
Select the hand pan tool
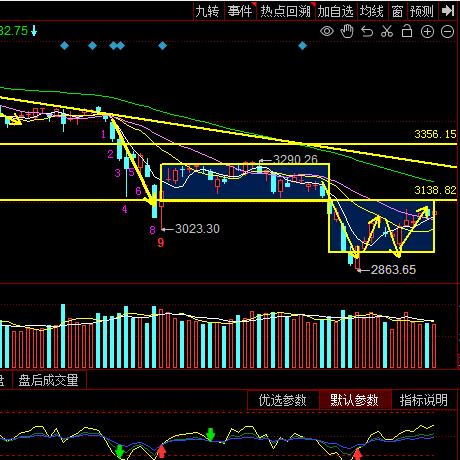[347, 31]
